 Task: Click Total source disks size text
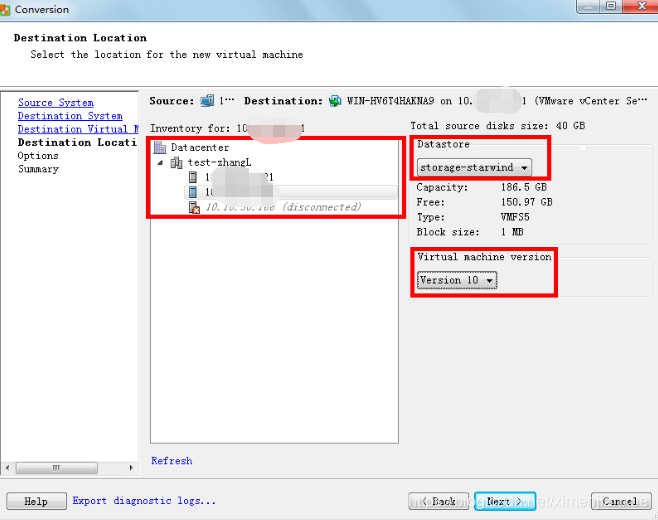(498, 125)
